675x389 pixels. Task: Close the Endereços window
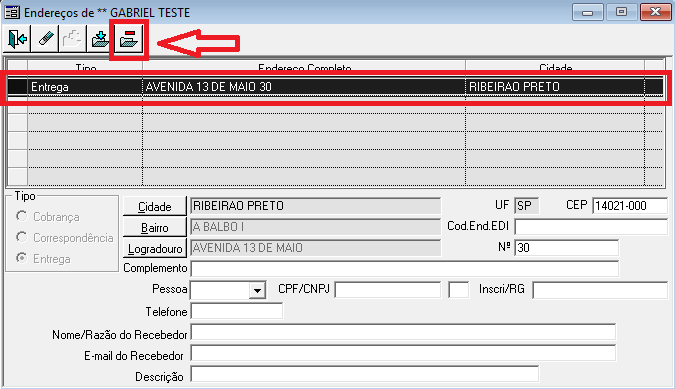coord(655,12)
